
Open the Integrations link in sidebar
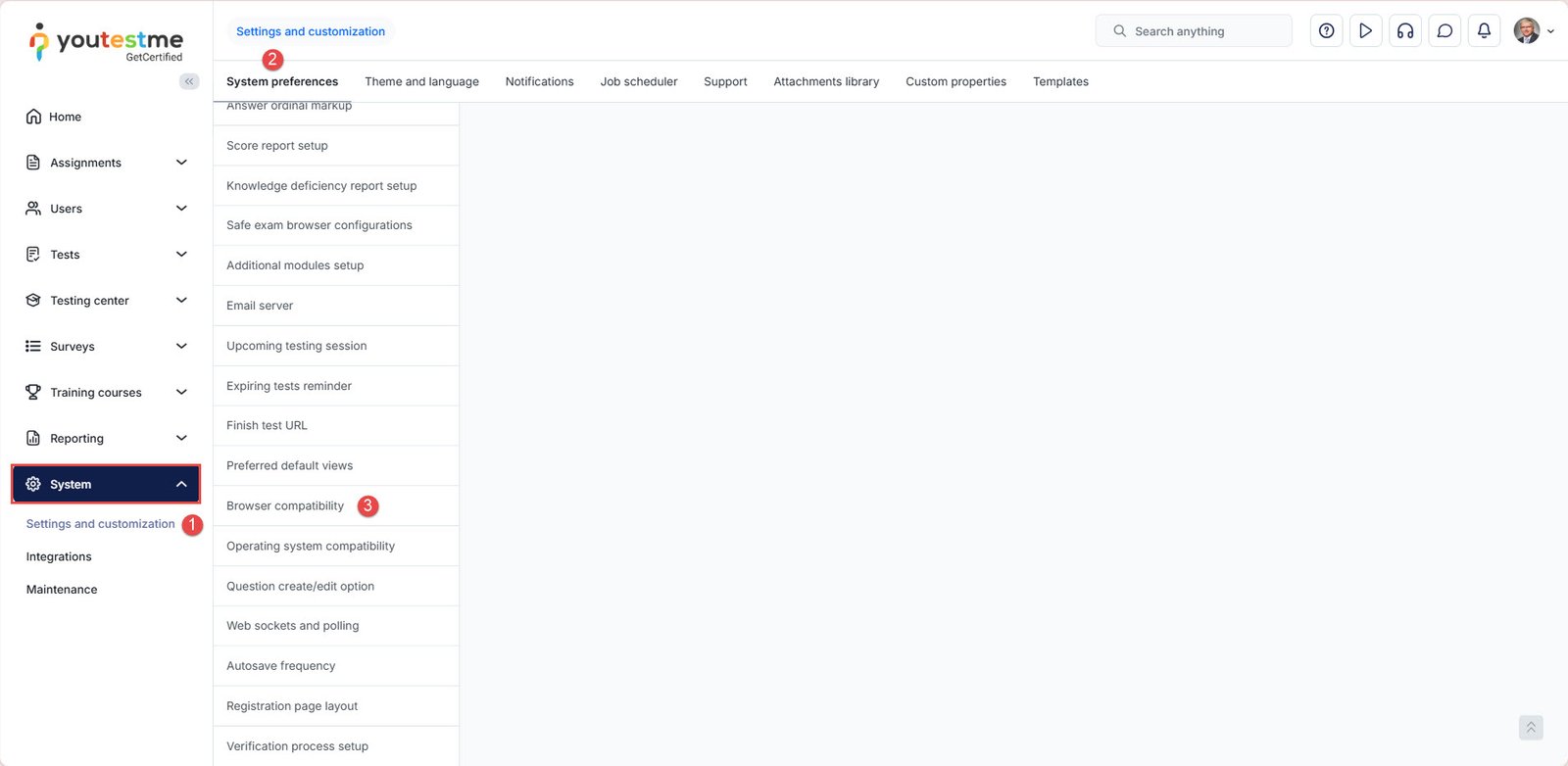tap(59, 556)
